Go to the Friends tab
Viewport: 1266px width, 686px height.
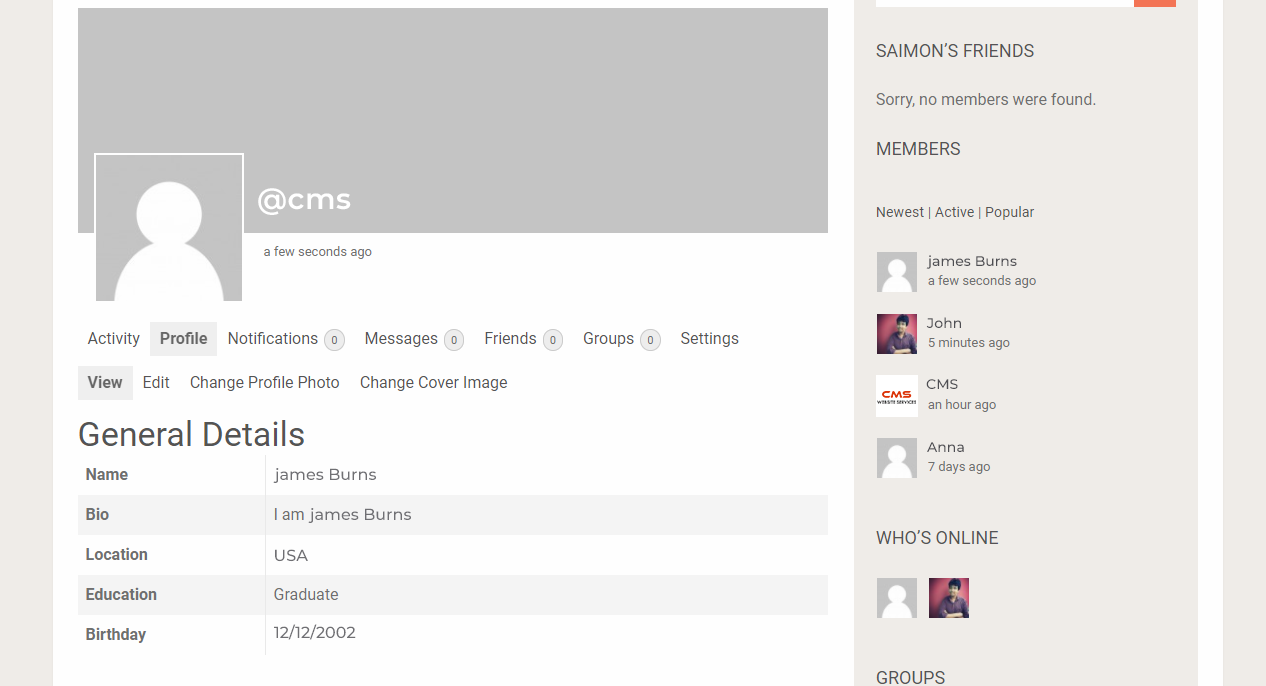tap(510, 339)
